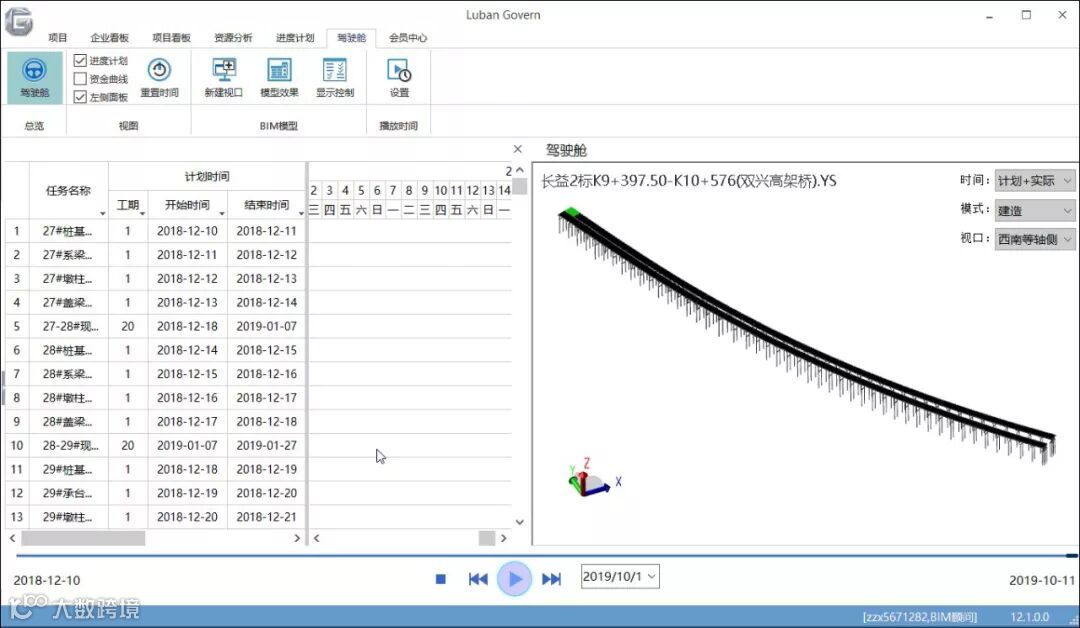Viewport: 1080px width, 628px height.
Task: Click the Gantt chart horizontal scrollbar thumb
Action: tap(487, 538)
